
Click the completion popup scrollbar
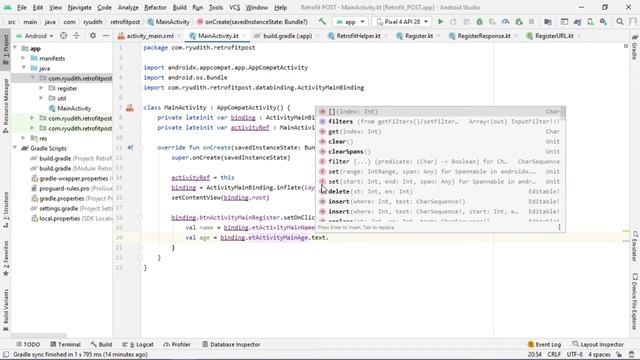(x=564, y=113)
